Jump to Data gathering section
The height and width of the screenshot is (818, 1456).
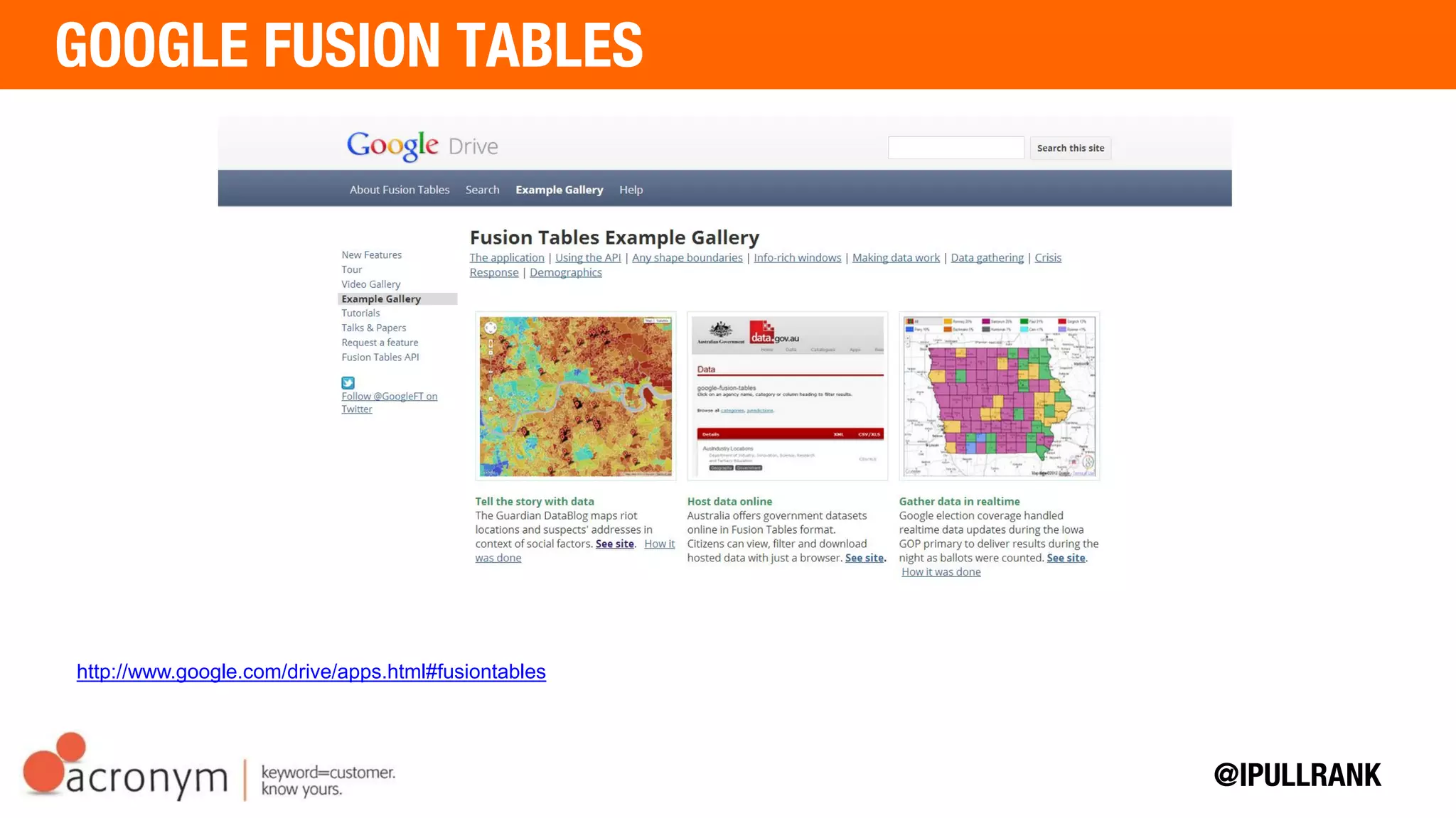click(987, 258)
